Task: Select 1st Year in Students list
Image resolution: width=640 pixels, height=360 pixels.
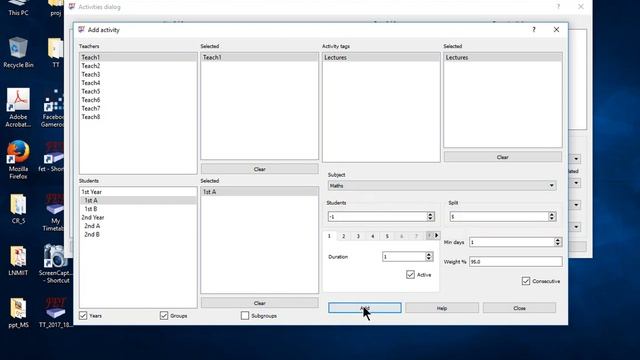Action: (x=138, y=192)
